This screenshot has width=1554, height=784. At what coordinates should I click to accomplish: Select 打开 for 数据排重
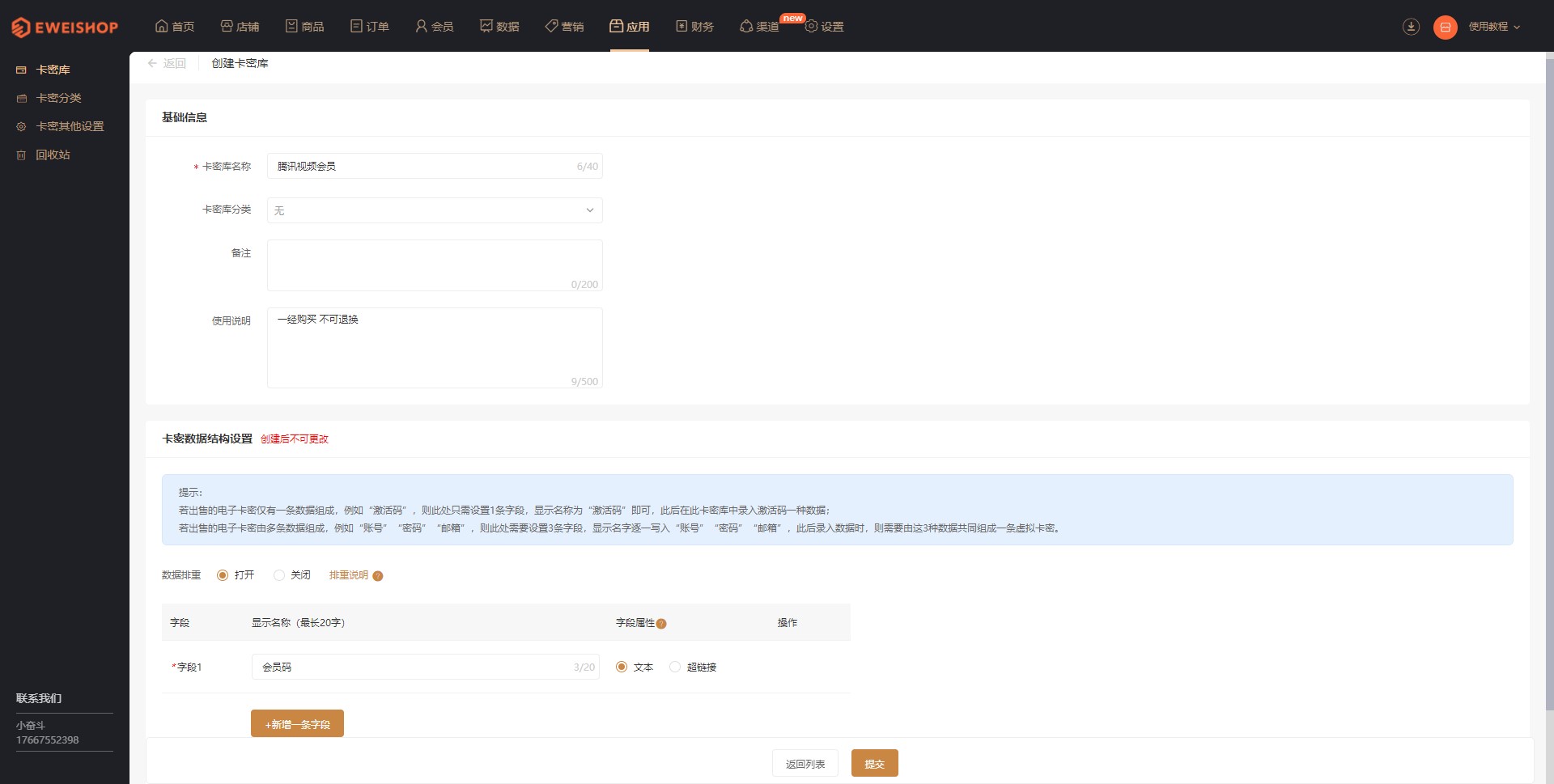pos(223,575)
